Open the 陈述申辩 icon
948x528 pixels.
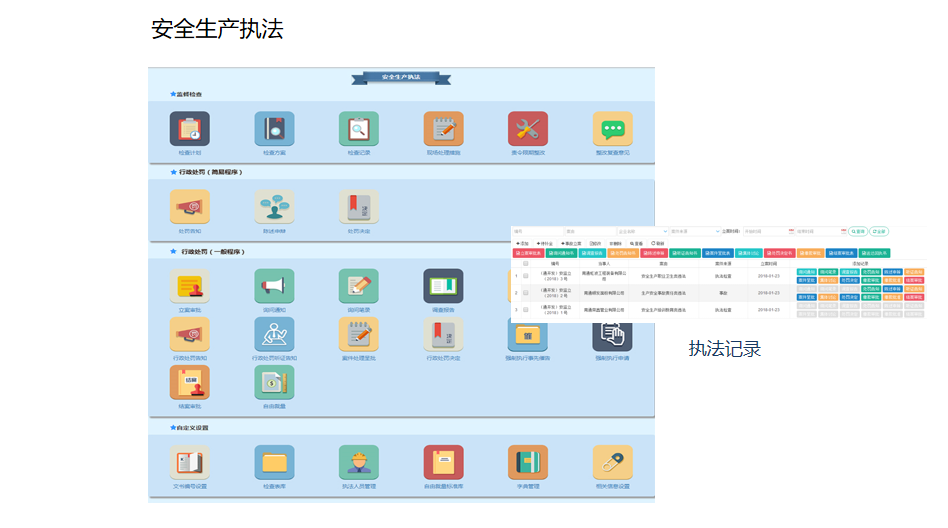[x=274, y=207]
